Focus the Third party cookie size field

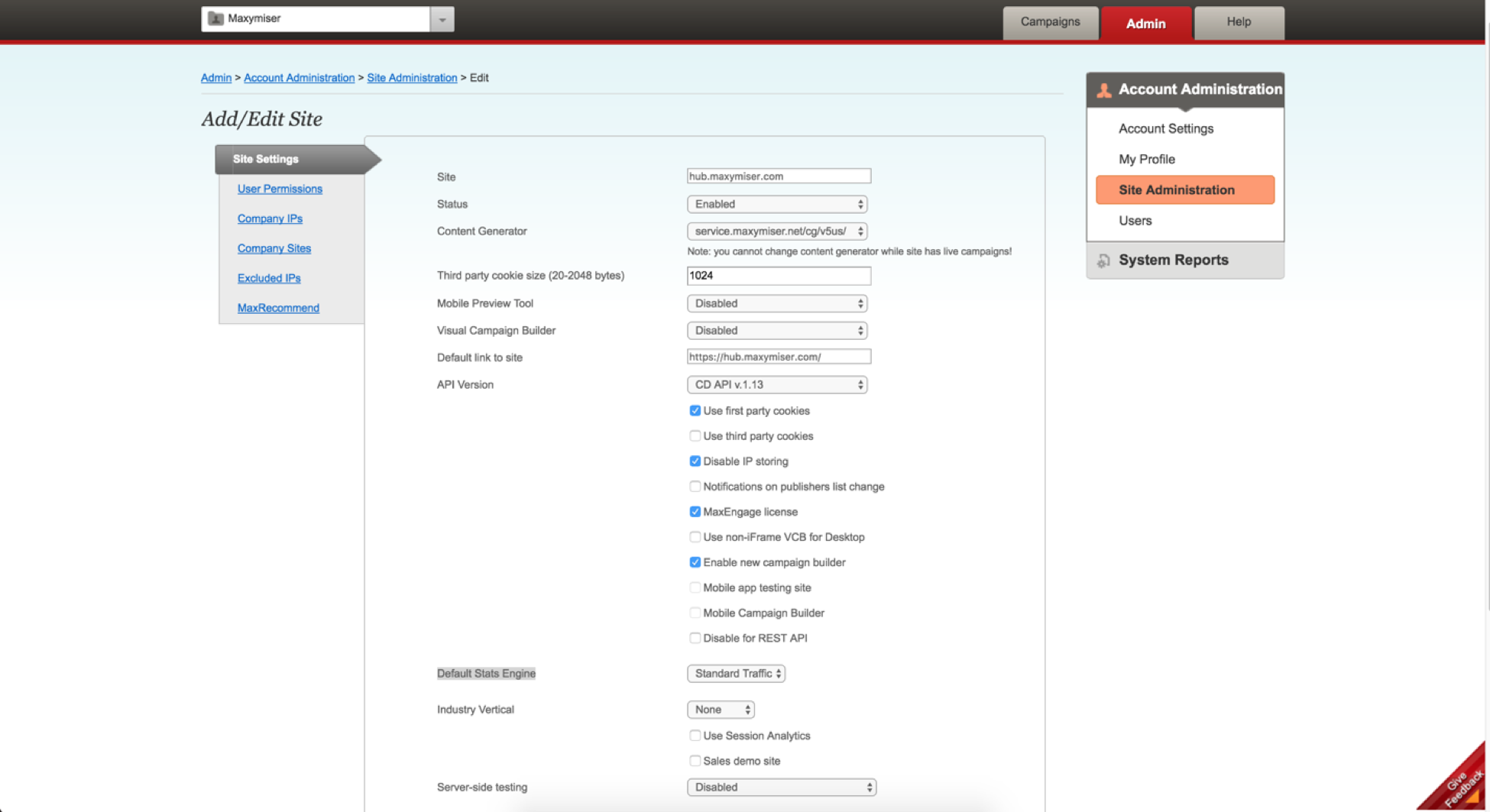779,276
